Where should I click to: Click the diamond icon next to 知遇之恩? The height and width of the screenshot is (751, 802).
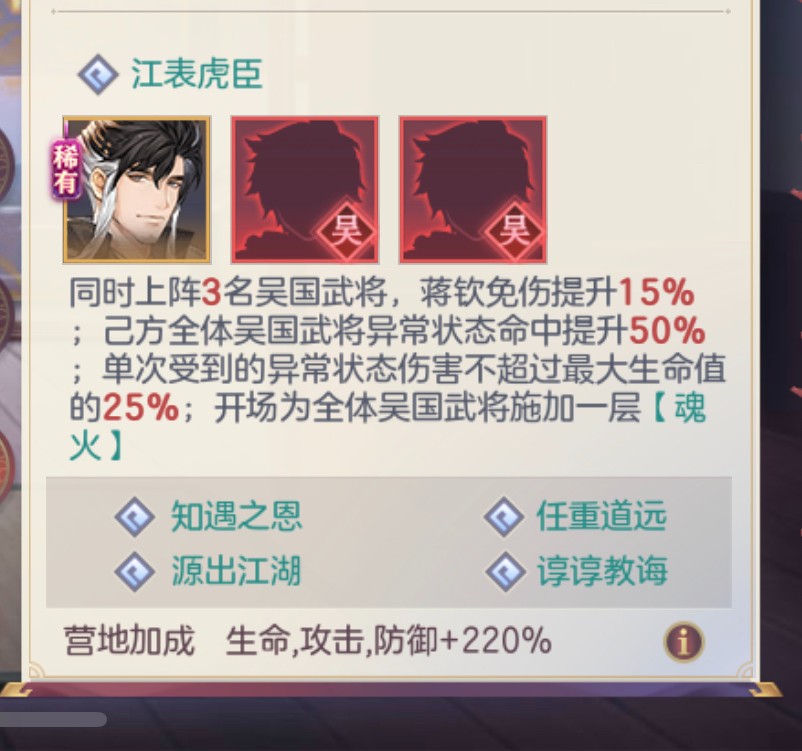point(135,516)
